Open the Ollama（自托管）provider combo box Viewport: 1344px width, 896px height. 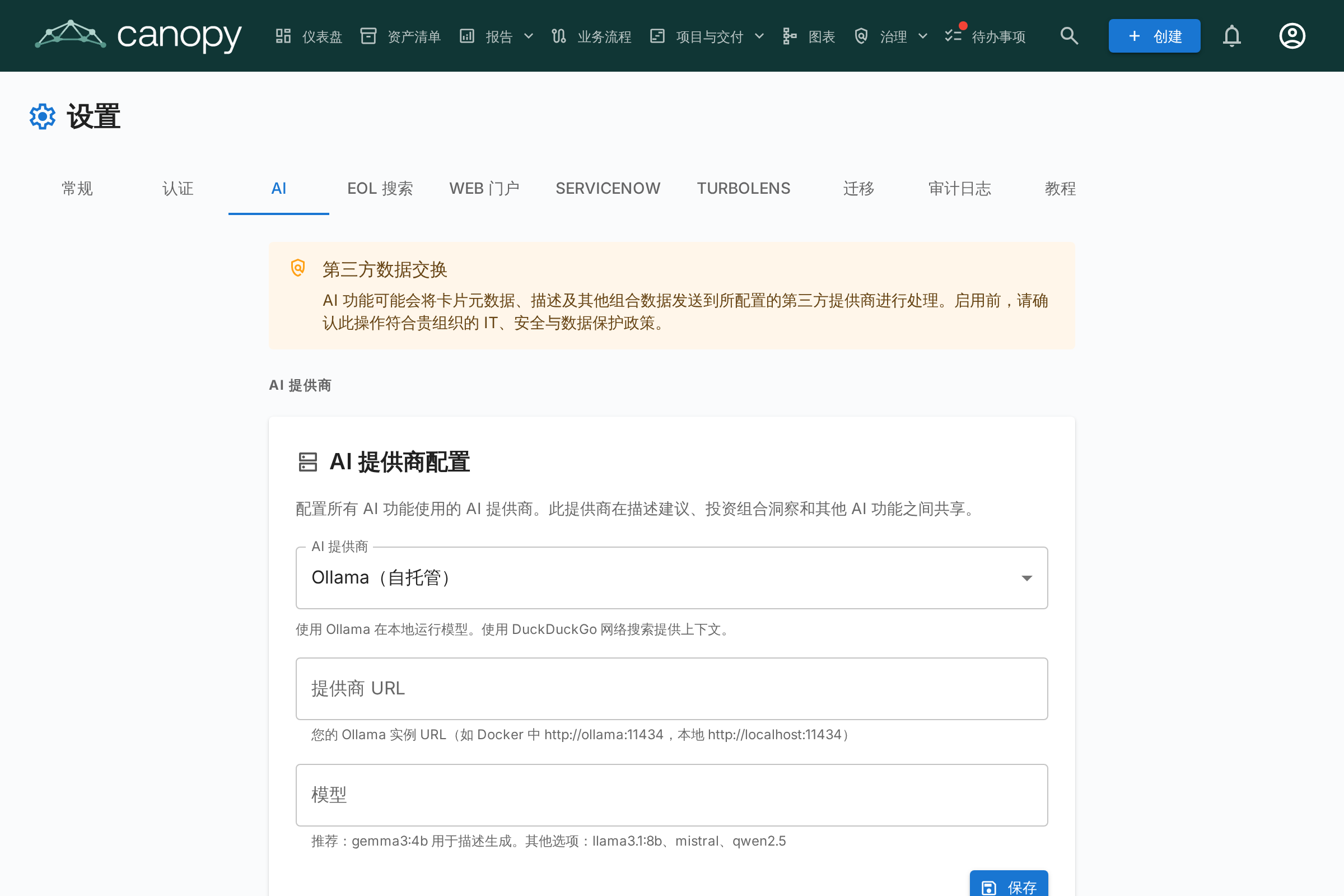[x=672, y=578]
